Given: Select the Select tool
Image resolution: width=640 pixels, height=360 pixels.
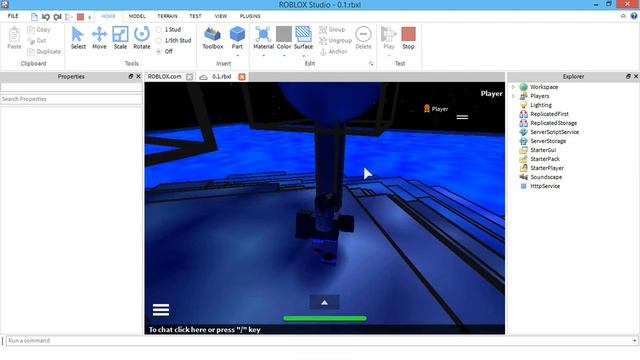Looking at the screenshot, I should pos(78,38).
